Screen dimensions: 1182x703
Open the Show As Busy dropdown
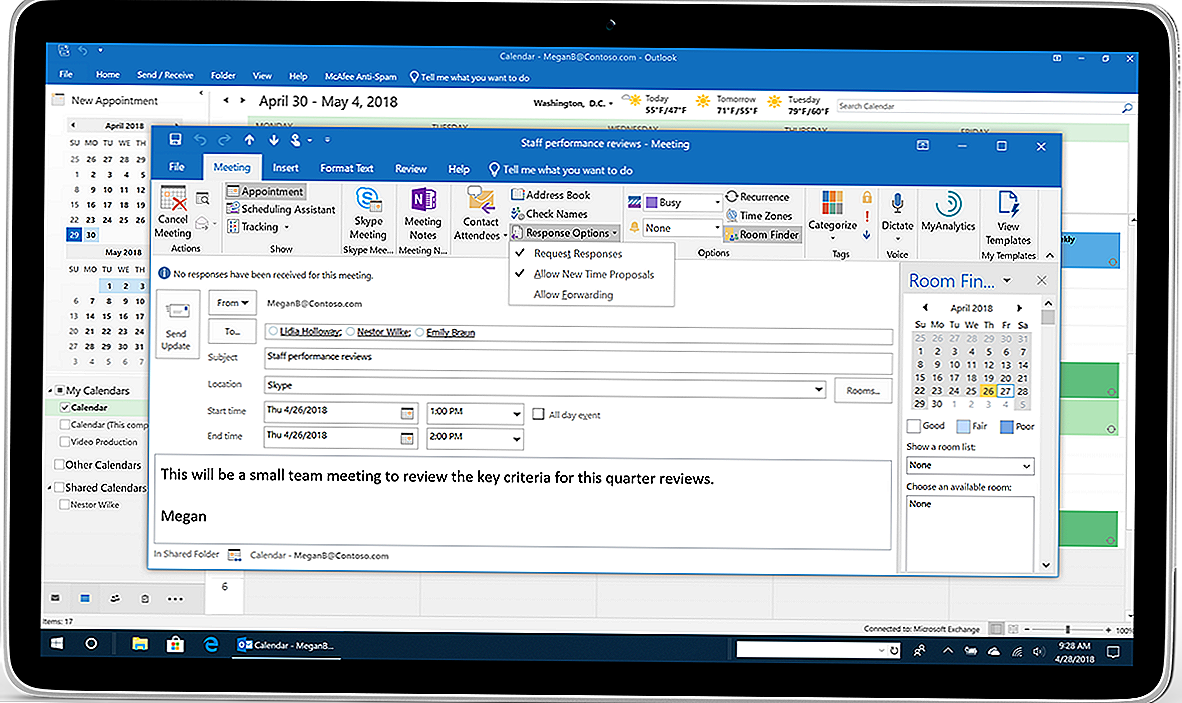coord(717,202)
